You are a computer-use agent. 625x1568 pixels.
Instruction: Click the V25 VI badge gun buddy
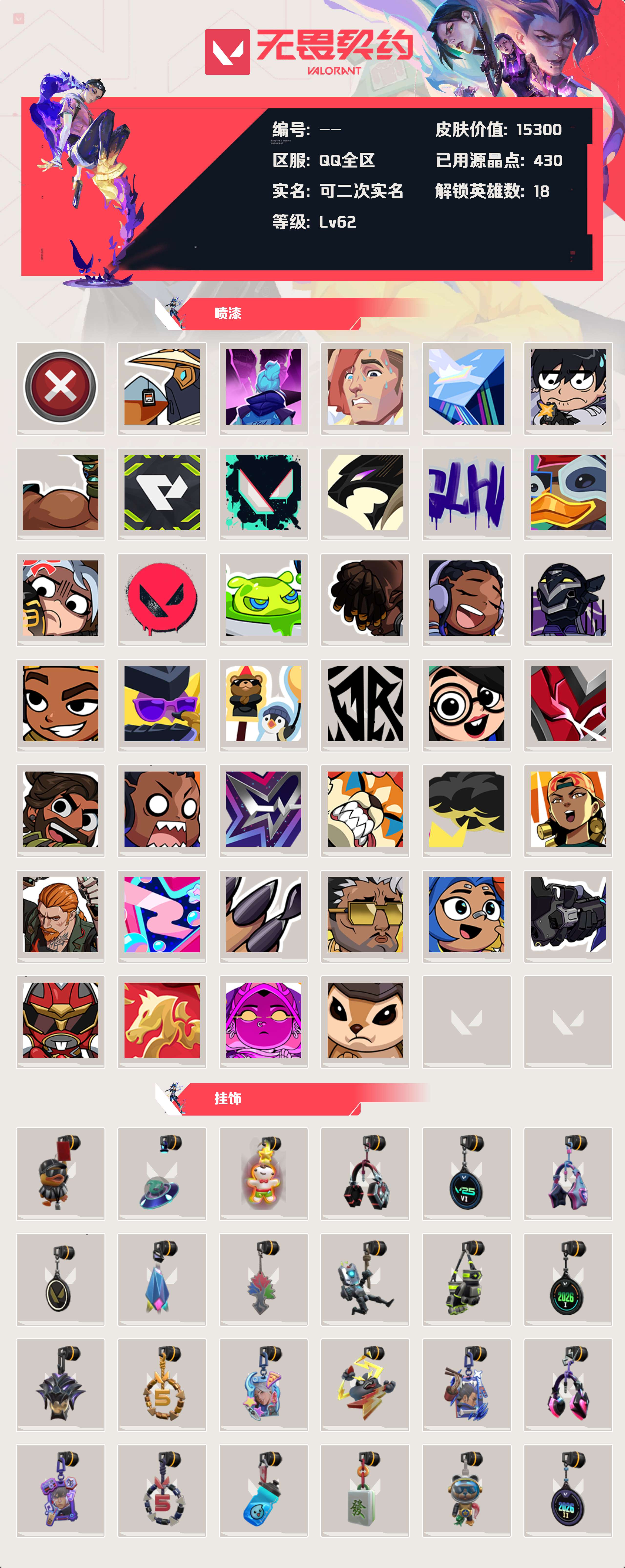[466, 1173]
